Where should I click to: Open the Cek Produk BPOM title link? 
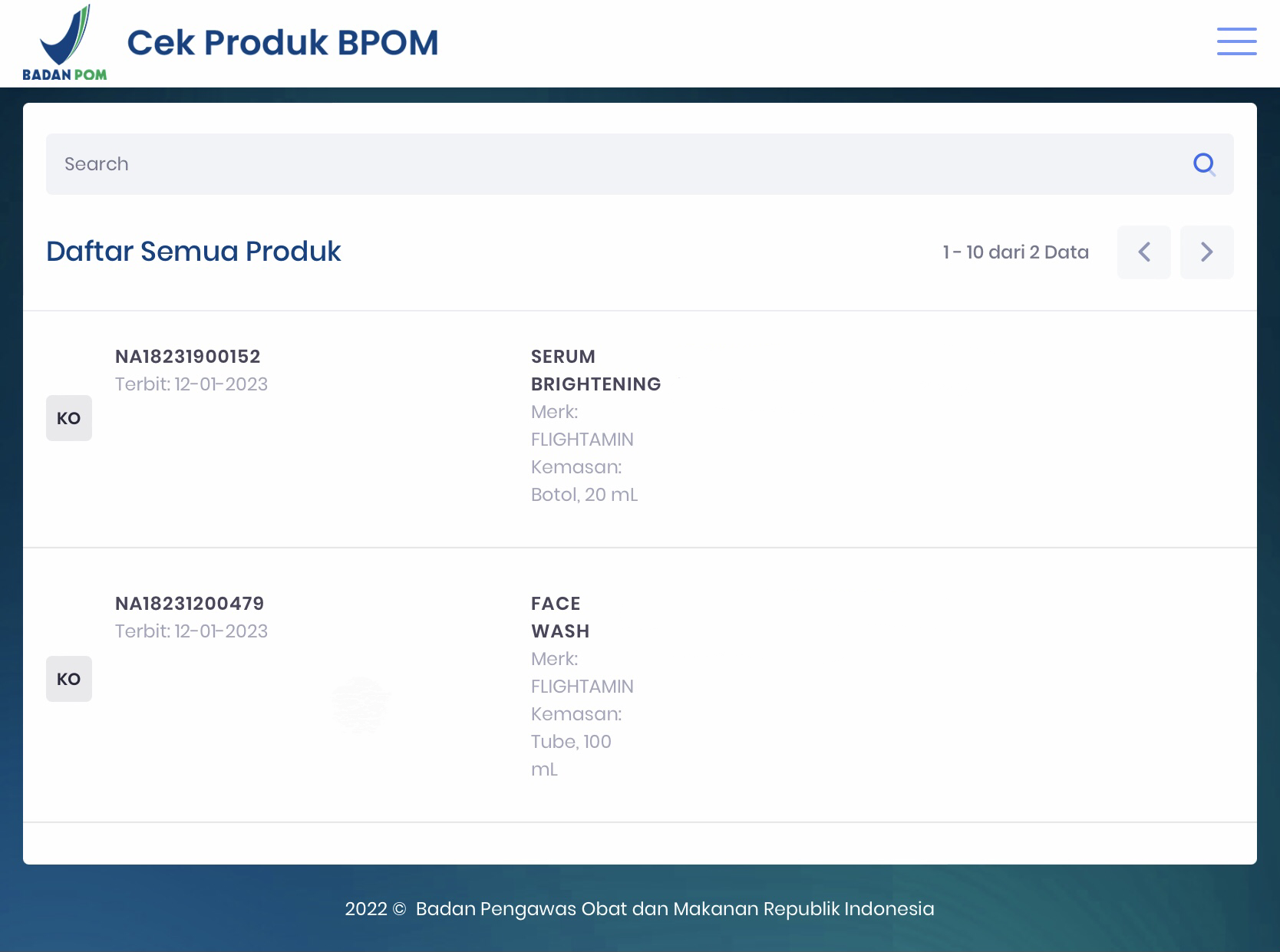pyautogui.click(x=282, y=43)
